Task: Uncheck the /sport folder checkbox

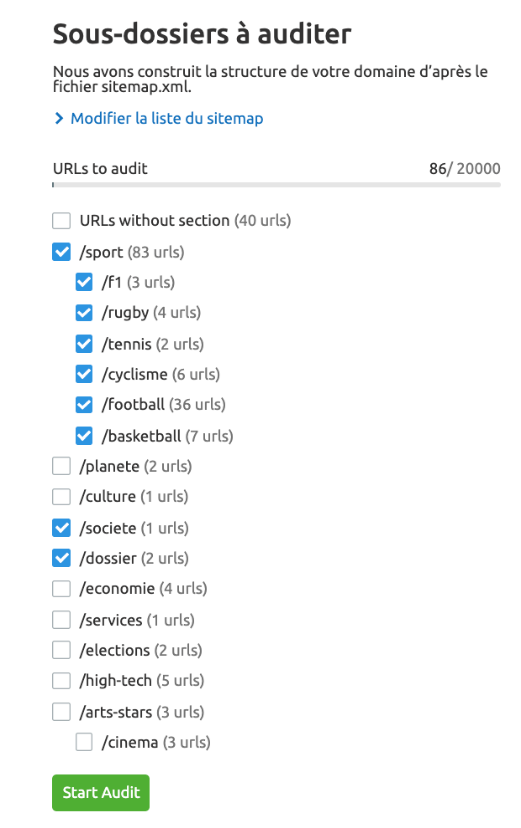Action: pyautogui.click(x=61, y=252)
